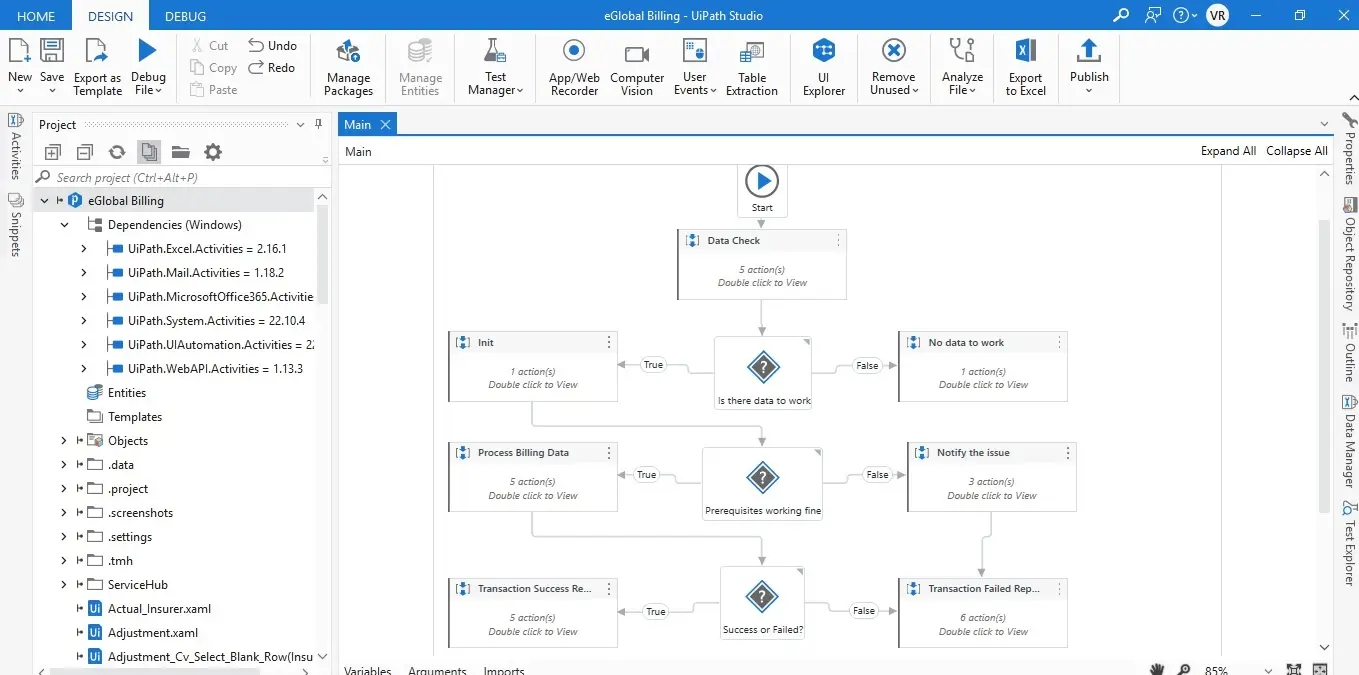Click the Save icon
Viewport: 1359px width, 675px height.
(52, 51)
